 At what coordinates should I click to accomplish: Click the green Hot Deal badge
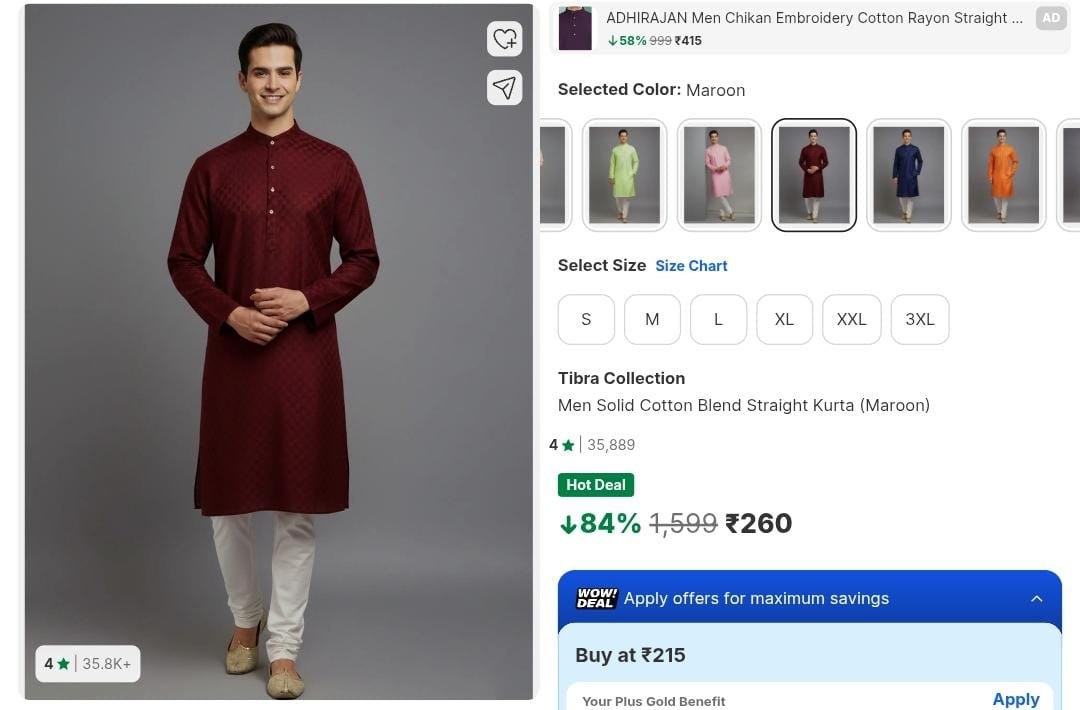(596, 485)
